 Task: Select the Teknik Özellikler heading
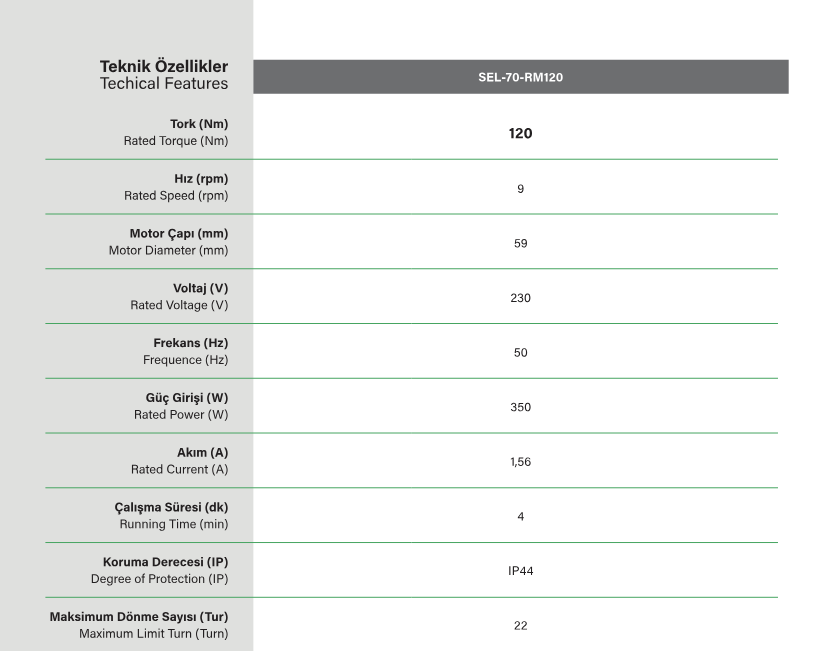[164, 67]
